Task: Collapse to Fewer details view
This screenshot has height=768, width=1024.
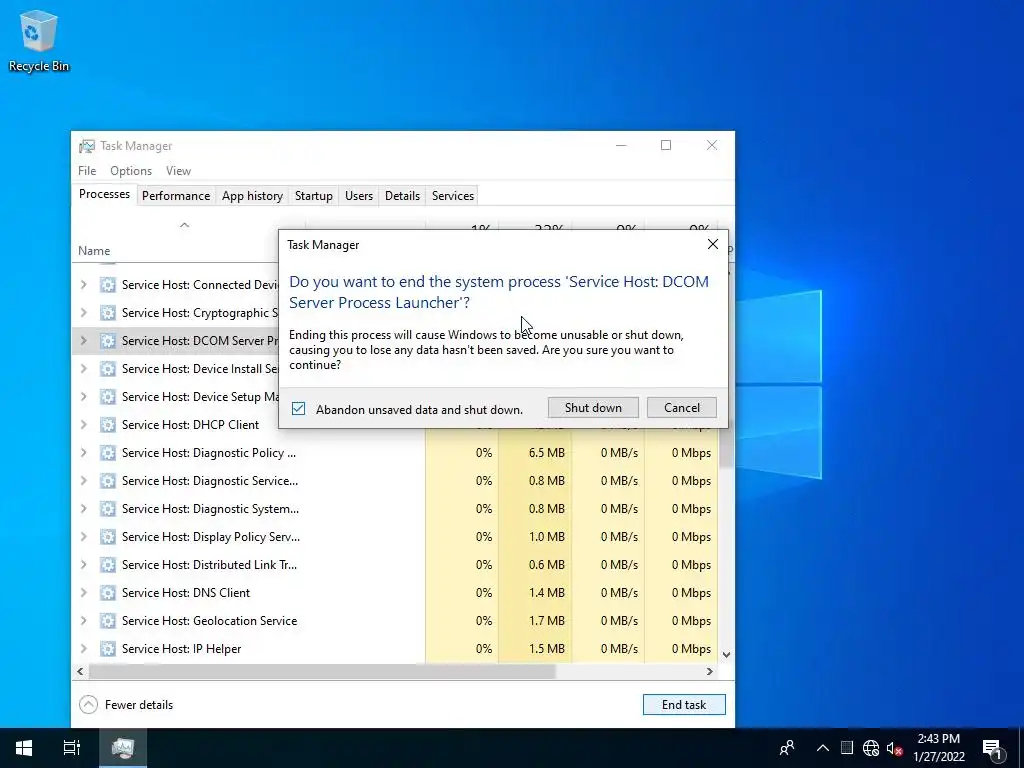Action: coord(126,705)
